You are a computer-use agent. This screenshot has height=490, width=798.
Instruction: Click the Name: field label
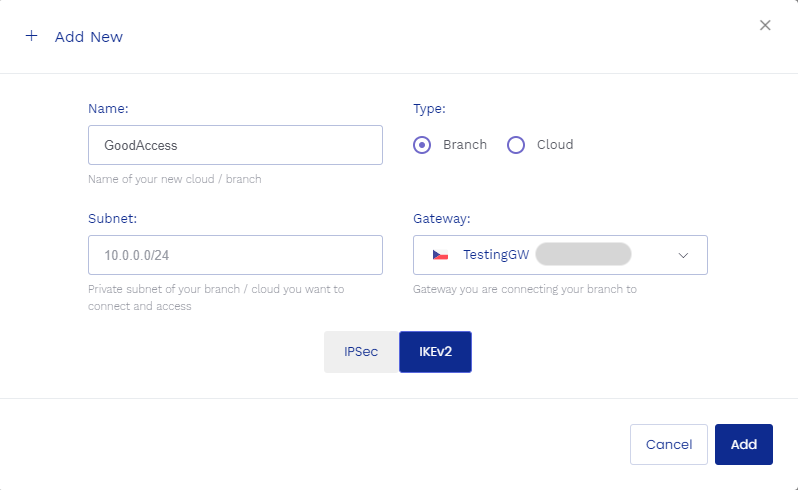click(108, 108)
